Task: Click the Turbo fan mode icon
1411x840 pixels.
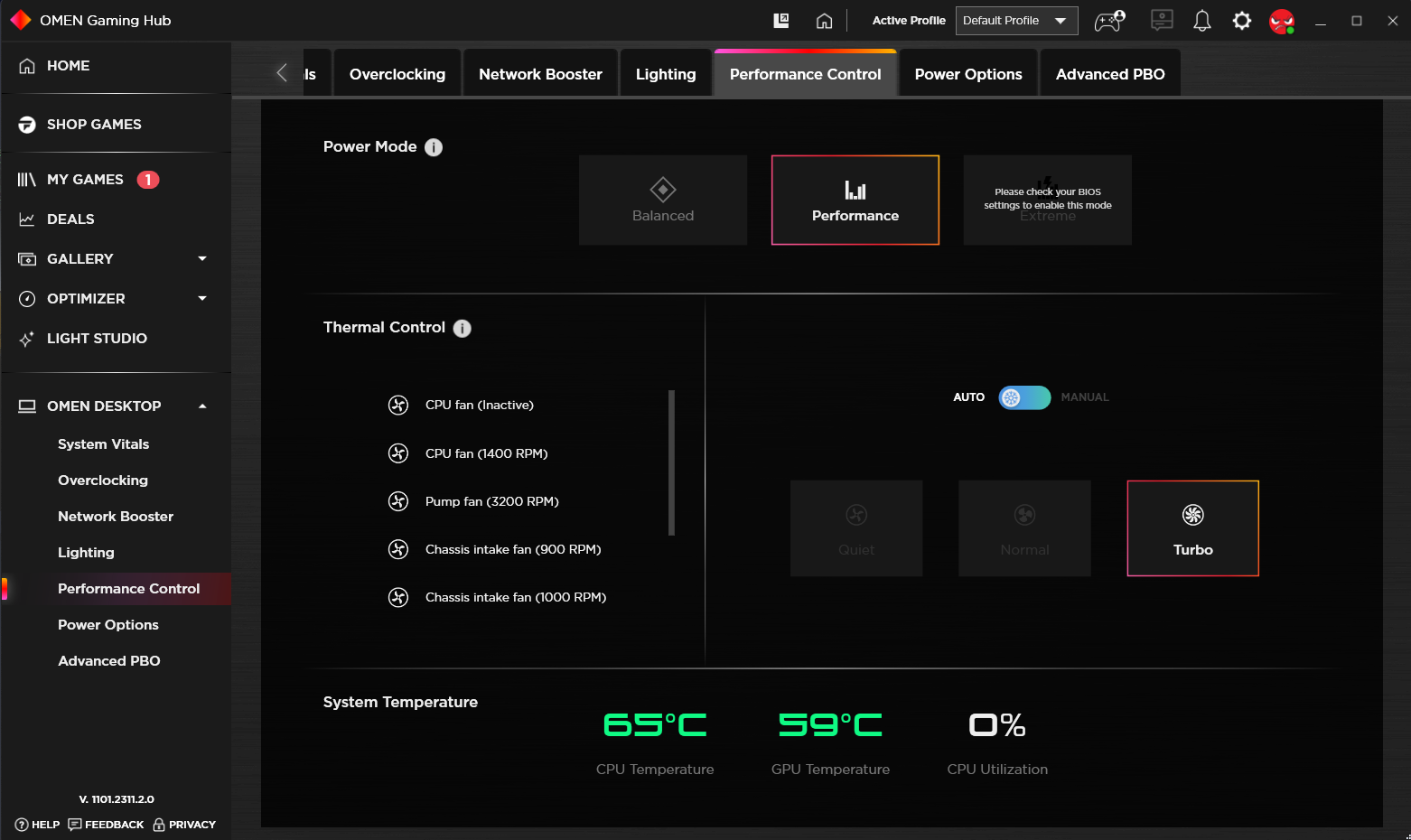Action: tap(1192, 515)
